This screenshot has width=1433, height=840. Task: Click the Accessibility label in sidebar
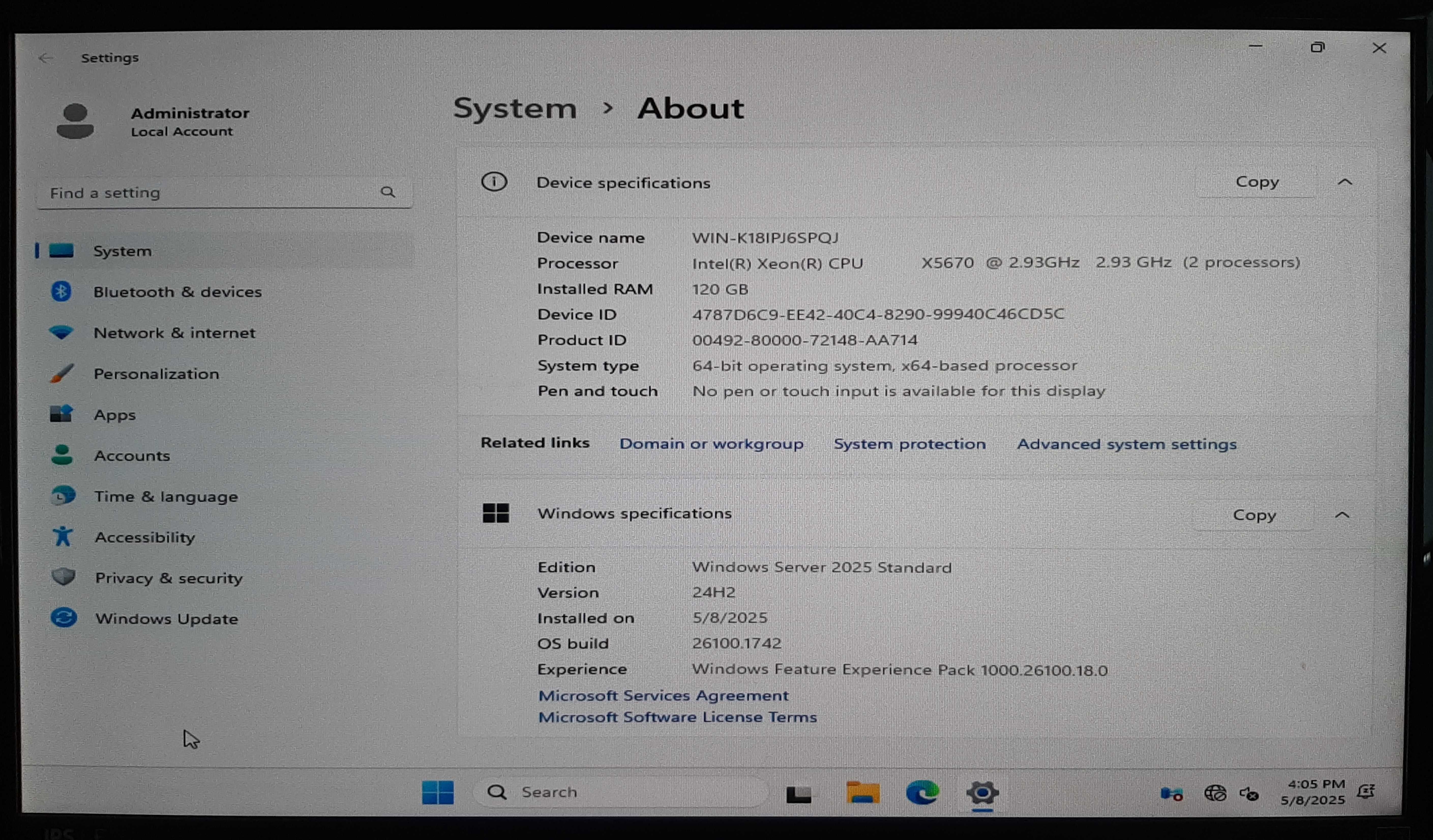(x=145, y=537)
